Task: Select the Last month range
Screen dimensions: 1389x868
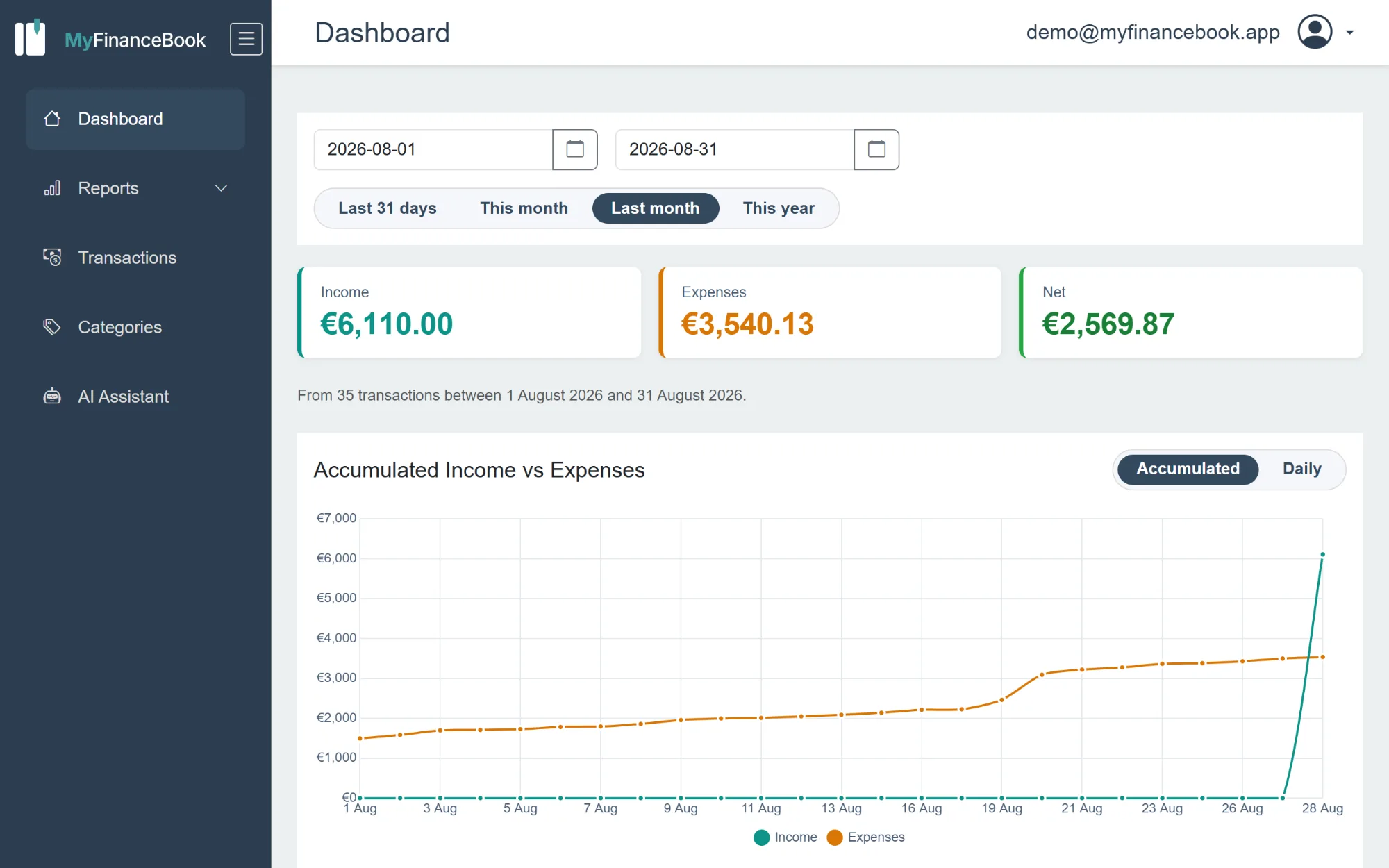Action: (x=655, y=208)
